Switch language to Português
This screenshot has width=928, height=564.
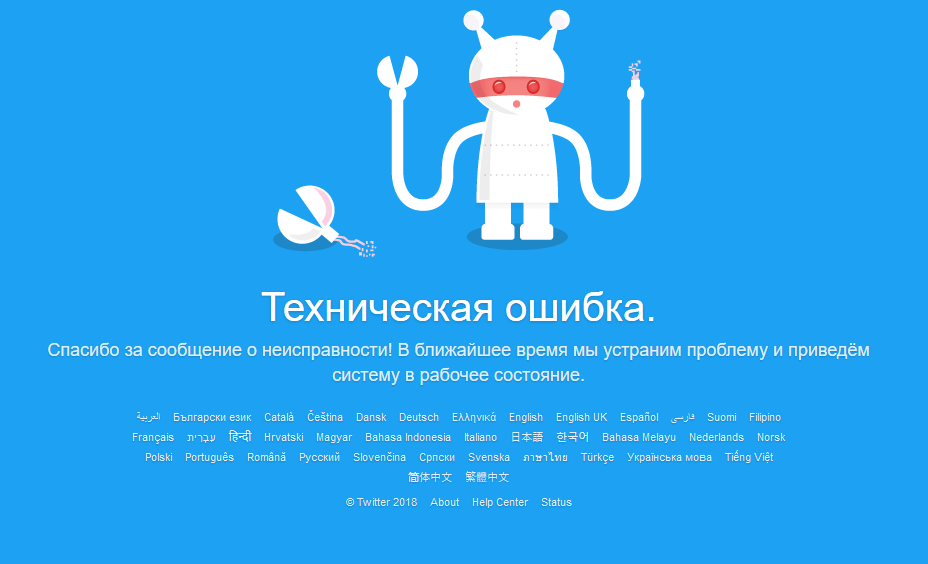(210, 457)
